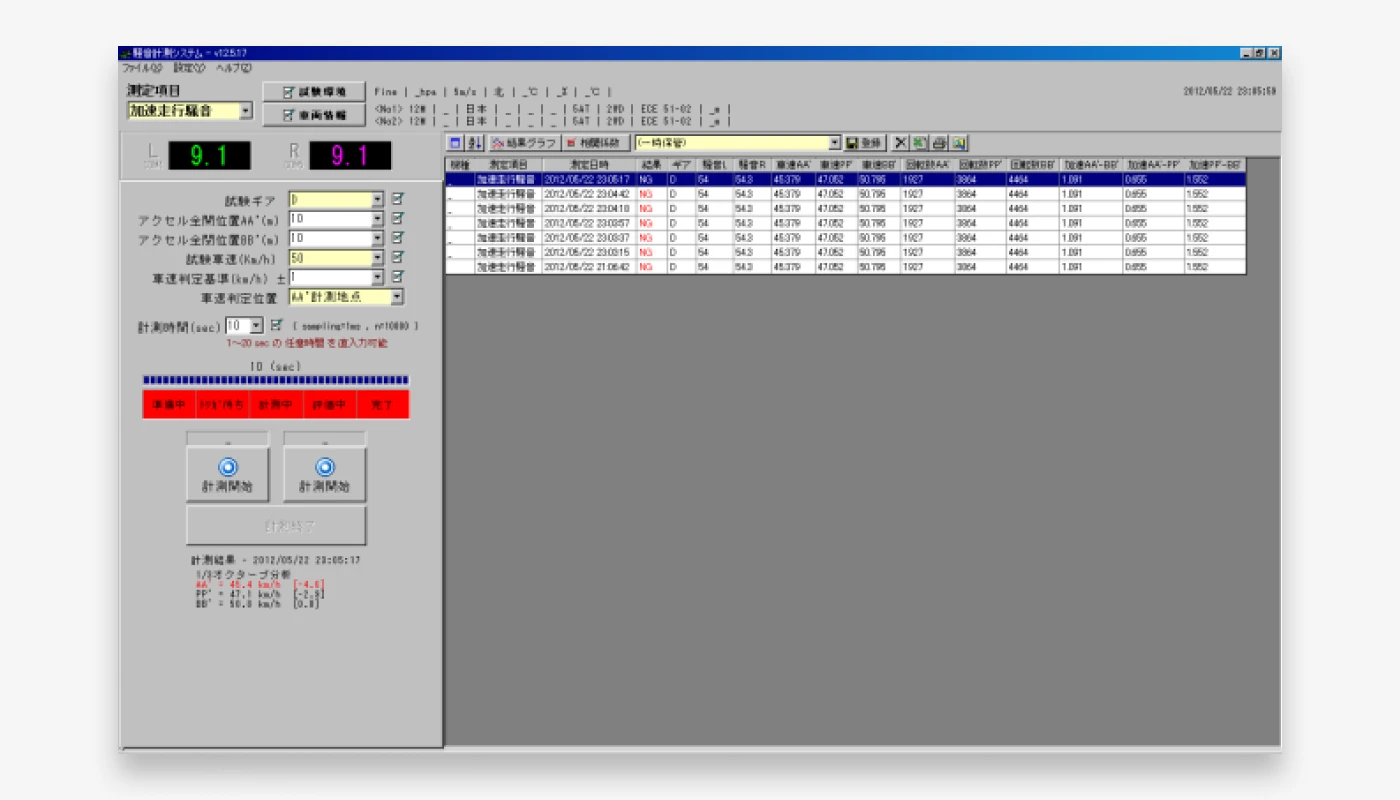
Task: Select the 23:04:42 measurement row
Action: coord(586,194)
